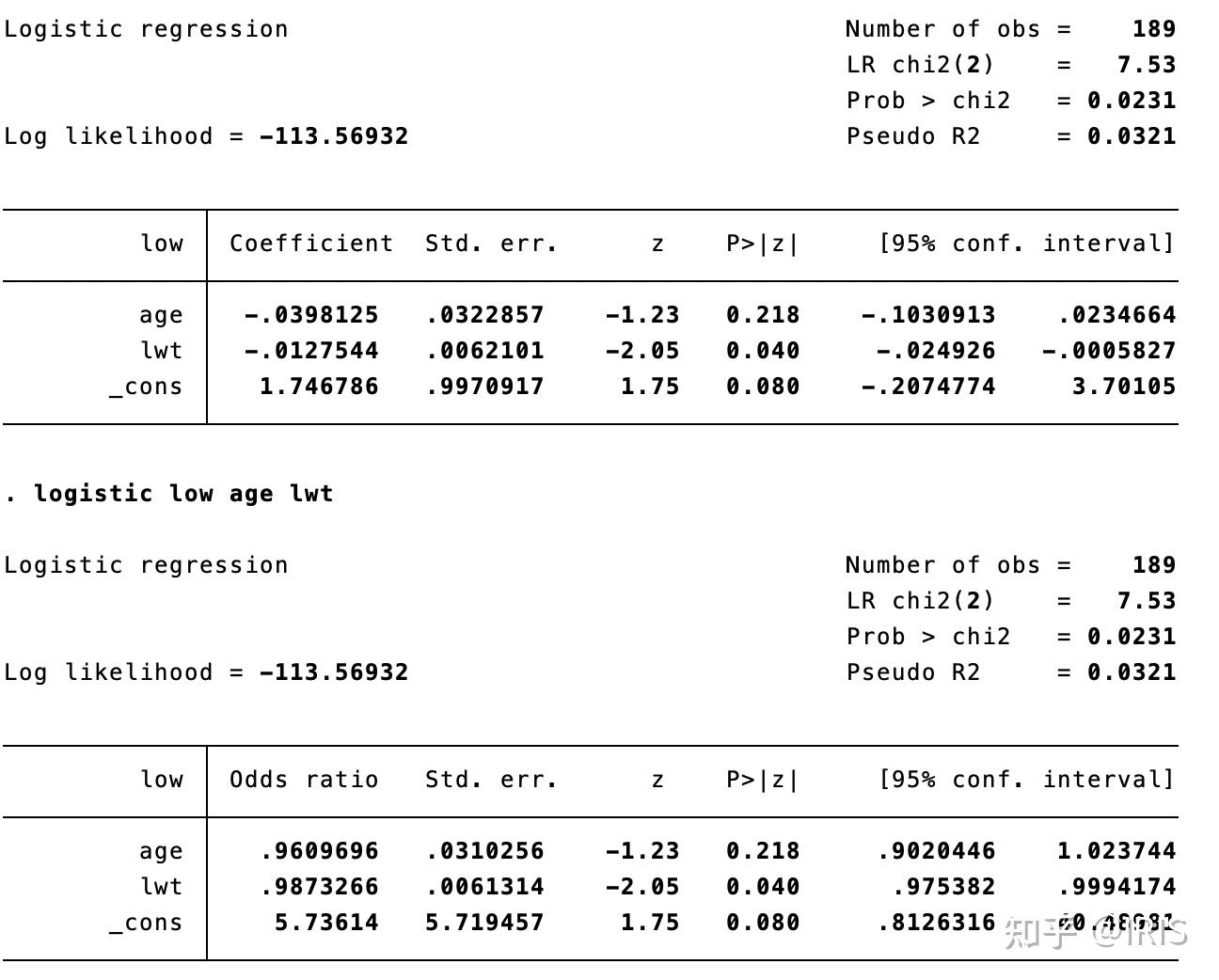Image resolution: width=1219 pixels, height=980 pixels.
Task: Select the Odds ratio column header
Action: point(304,780)
